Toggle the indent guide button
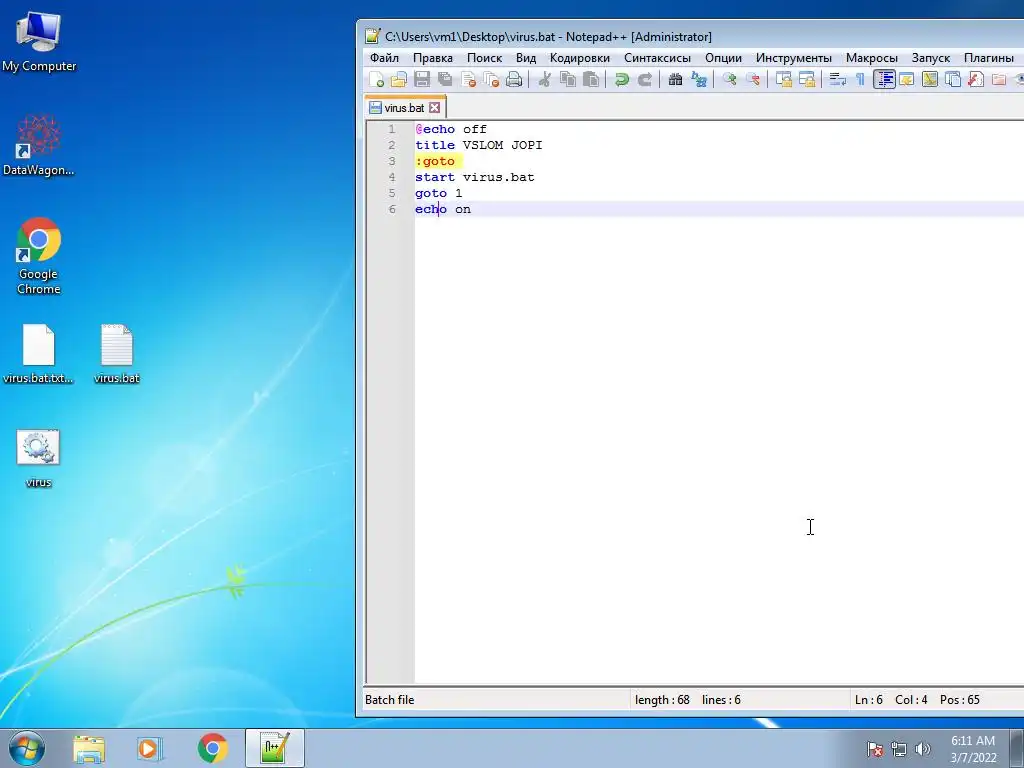The height and width of the screenshot is (768, 1024). pos(884,80)
